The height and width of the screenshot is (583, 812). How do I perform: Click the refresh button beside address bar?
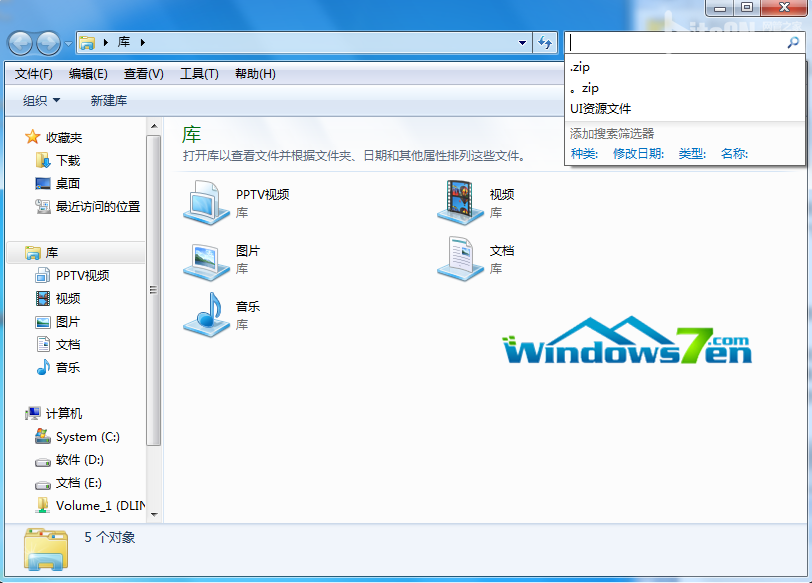[544, 42]
